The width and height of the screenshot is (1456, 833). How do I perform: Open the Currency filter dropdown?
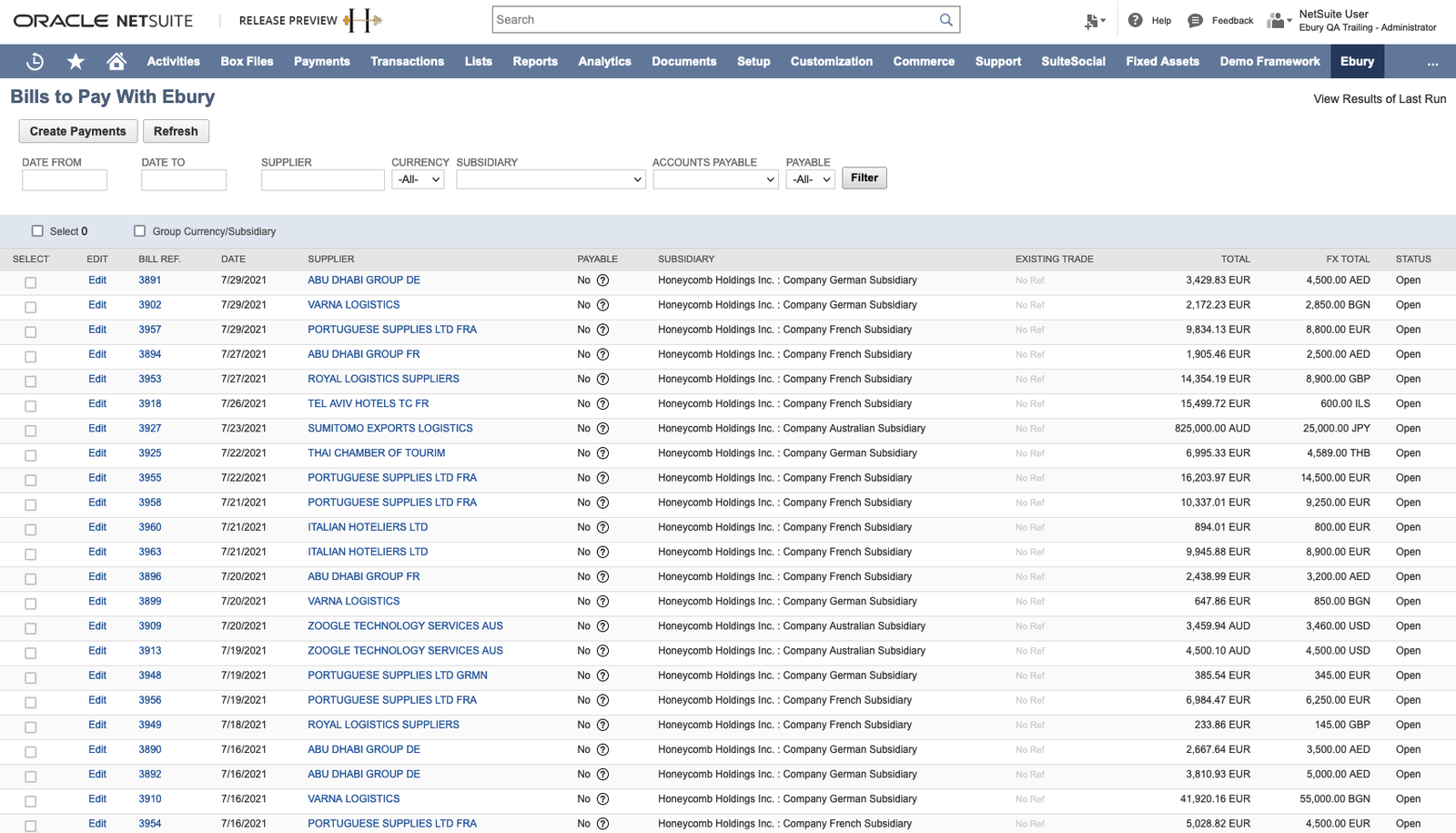pos(418,179)
